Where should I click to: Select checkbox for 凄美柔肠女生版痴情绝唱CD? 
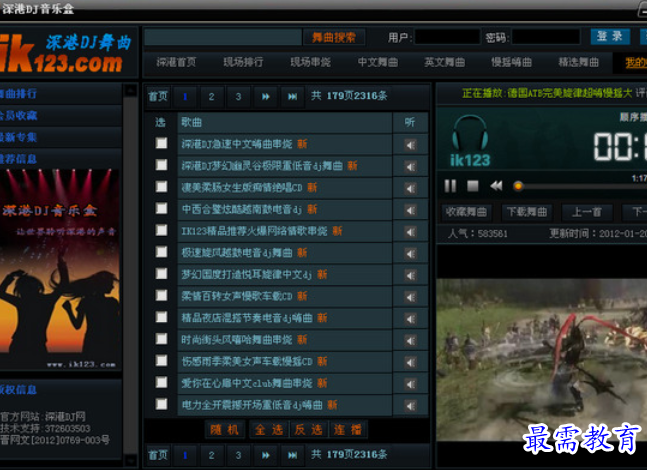coord(161,187)
